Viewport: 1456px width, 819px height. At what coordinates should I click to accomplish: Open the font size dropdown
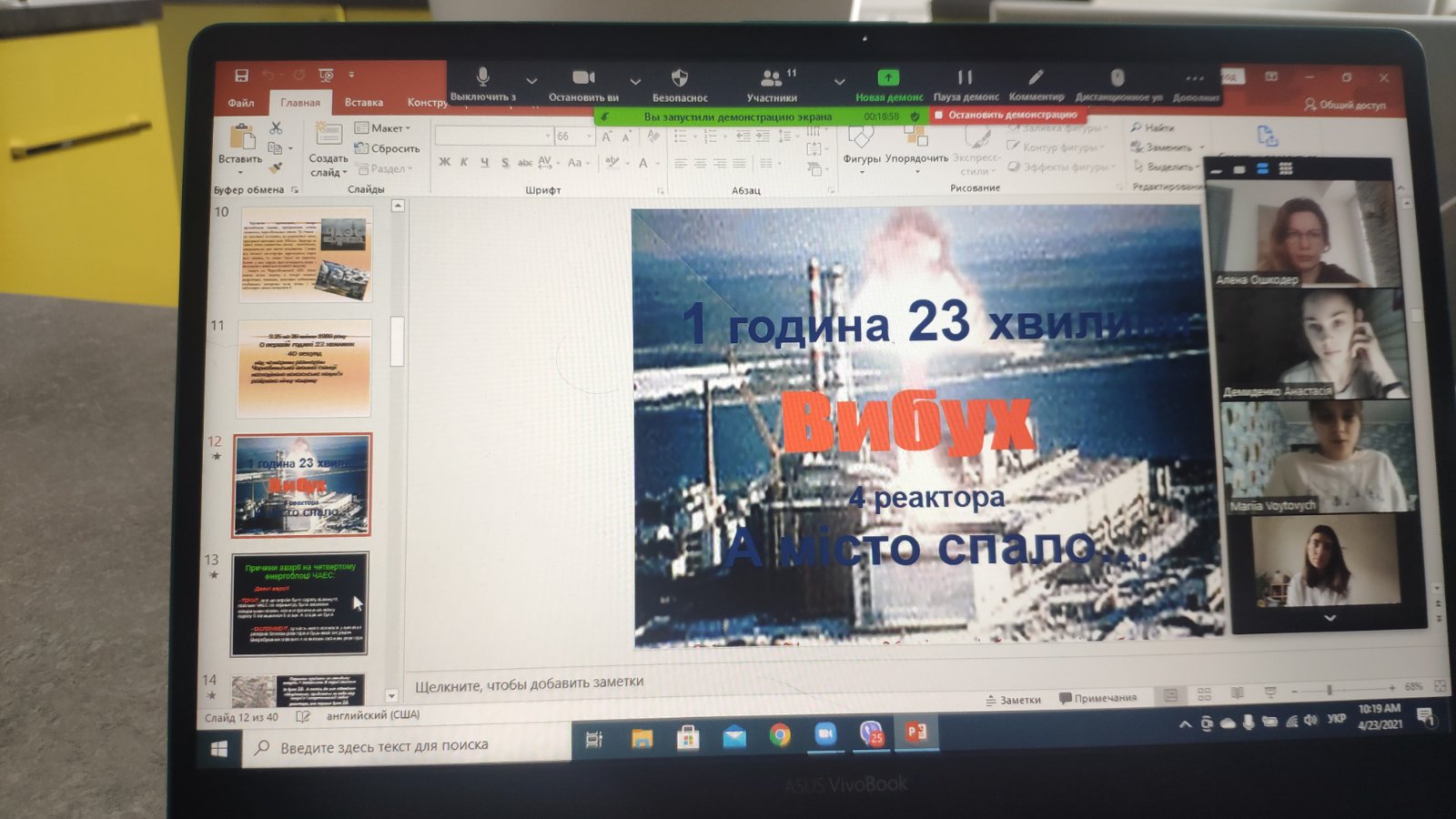tap(590, 136)
